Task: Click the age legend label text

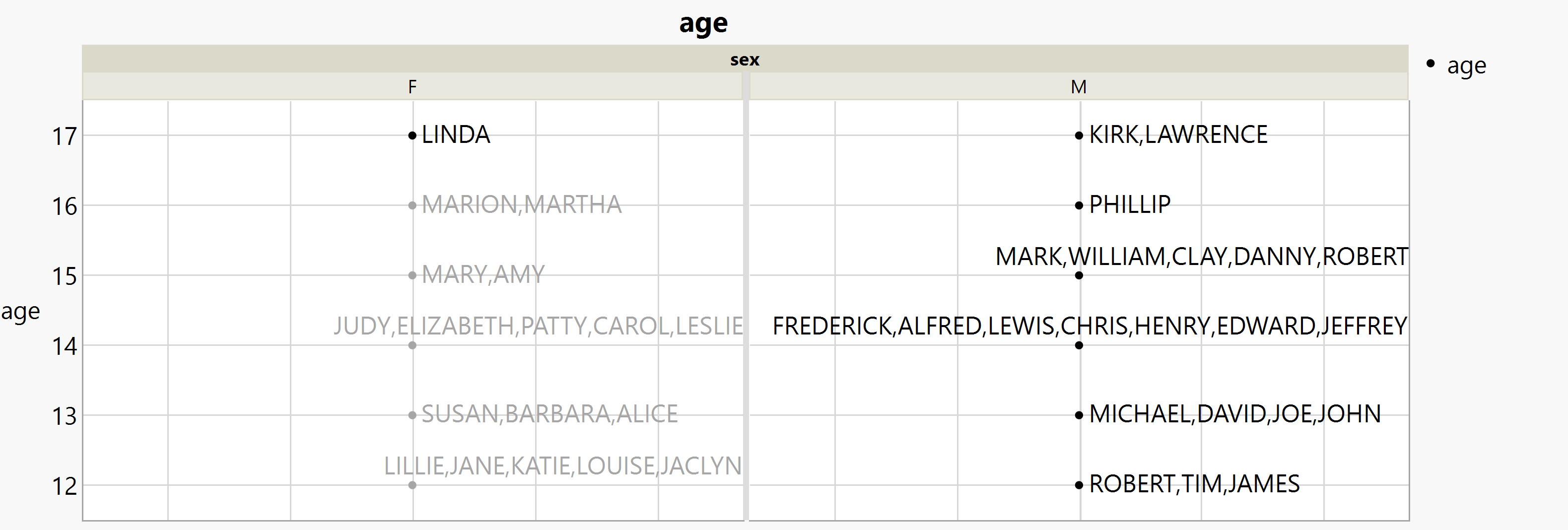Action: click(x=1466, y=66)
